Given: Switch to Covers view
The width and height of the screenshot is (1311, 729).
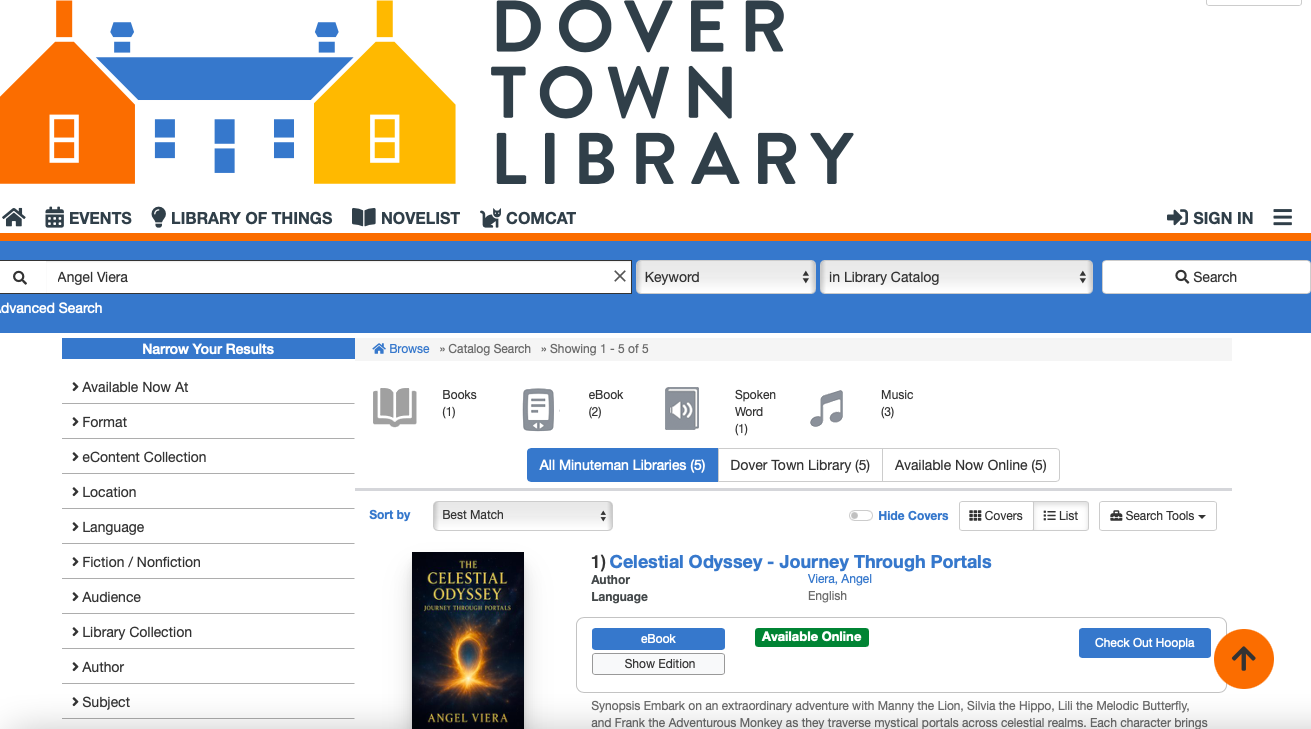Looking at the screenshot, I should coord(996,516).
